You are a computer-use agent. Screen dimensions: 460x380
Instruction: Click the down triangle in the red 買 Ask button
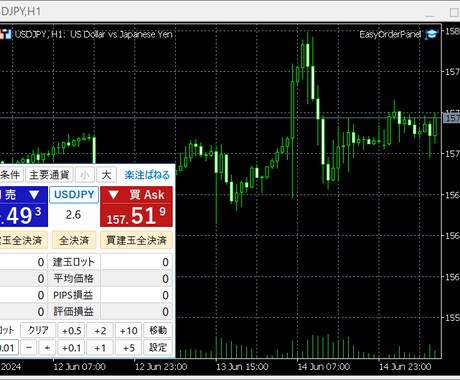point(114,195)
